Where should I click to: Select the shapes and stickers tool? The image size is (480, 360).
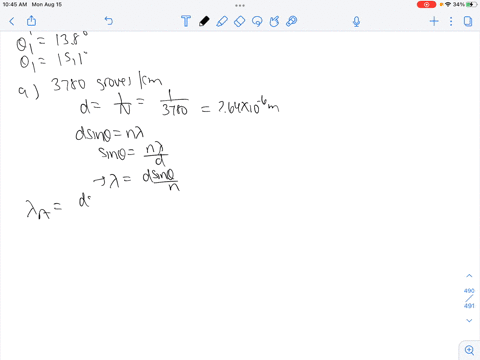point(274,21)
